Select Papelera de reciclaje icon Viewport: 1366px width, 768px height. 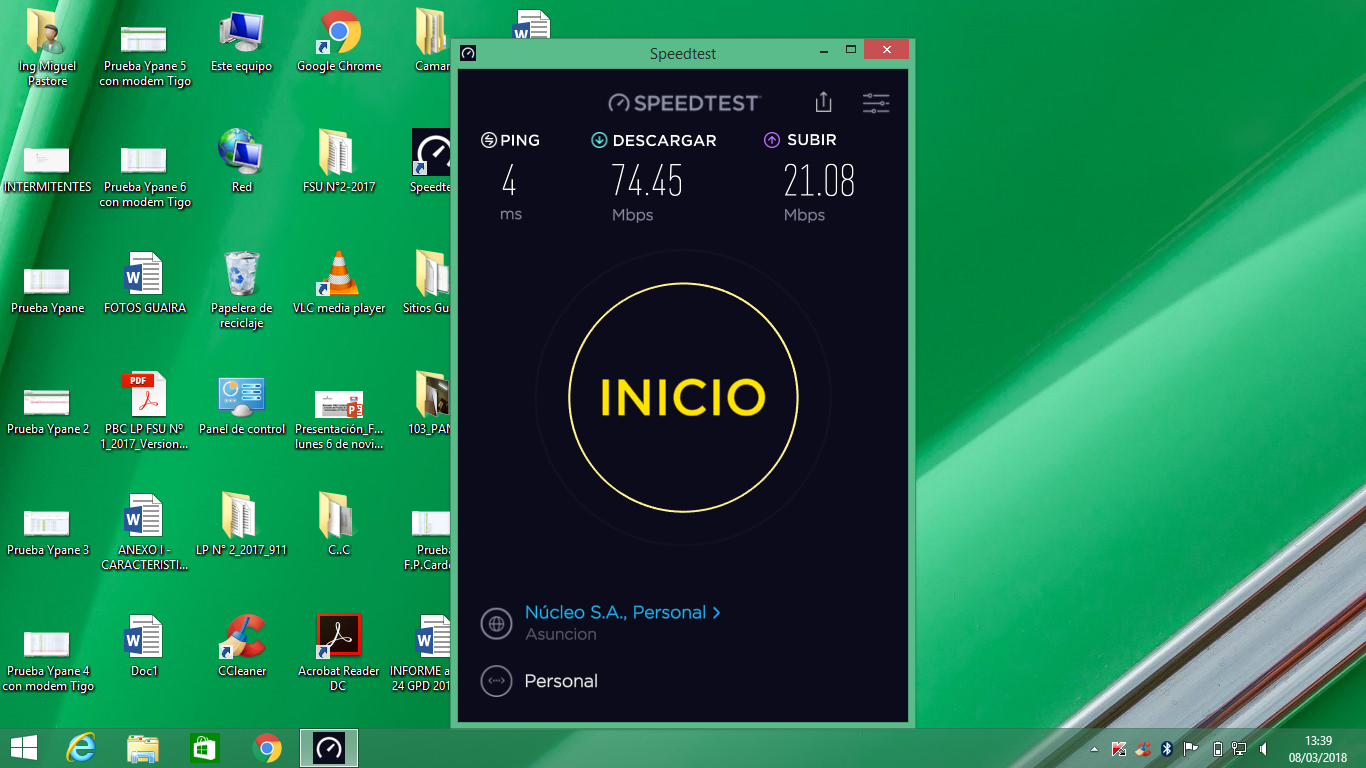coord(241,290)
